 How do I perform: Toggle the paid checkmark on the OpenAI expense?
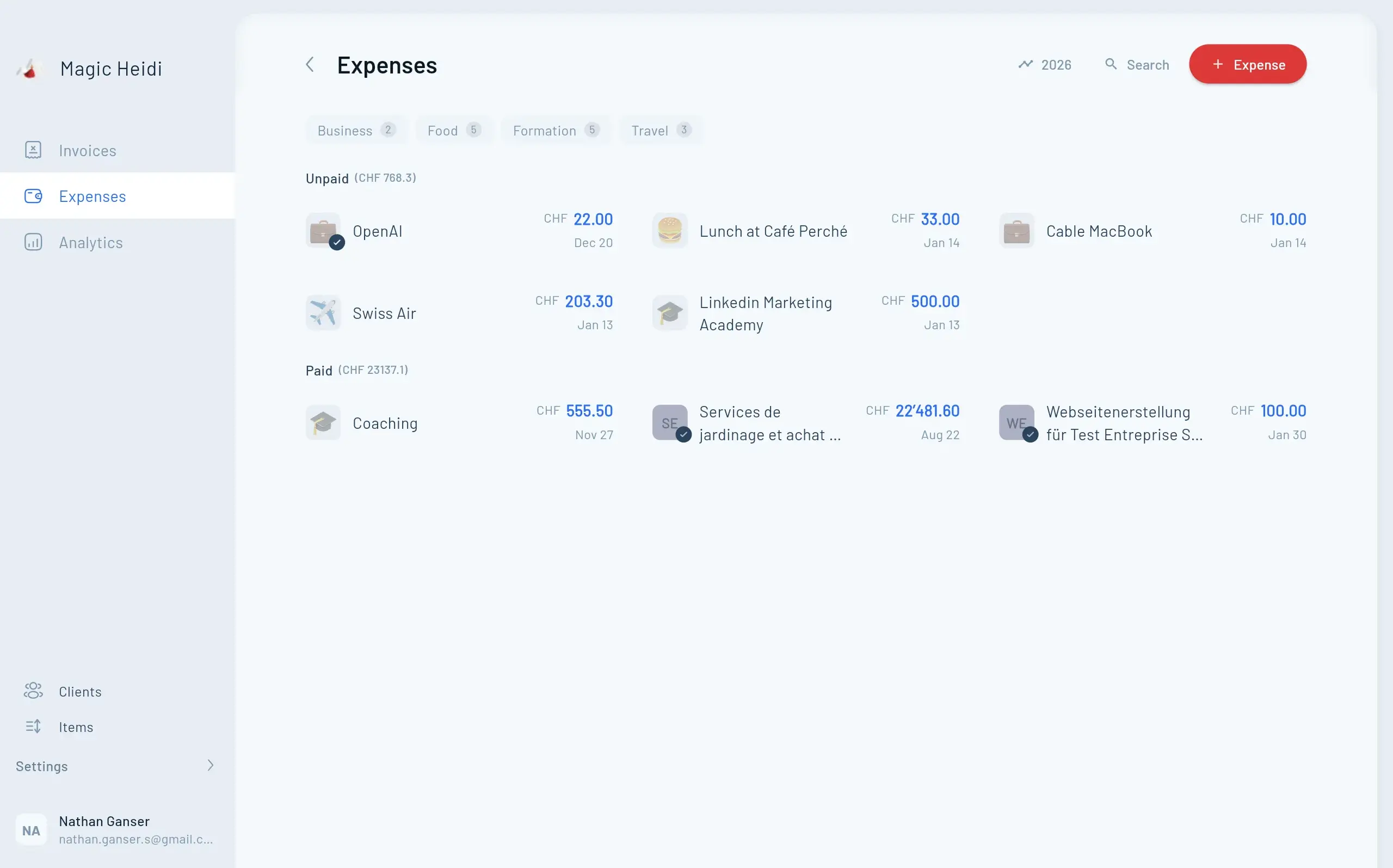coord(337,243)
